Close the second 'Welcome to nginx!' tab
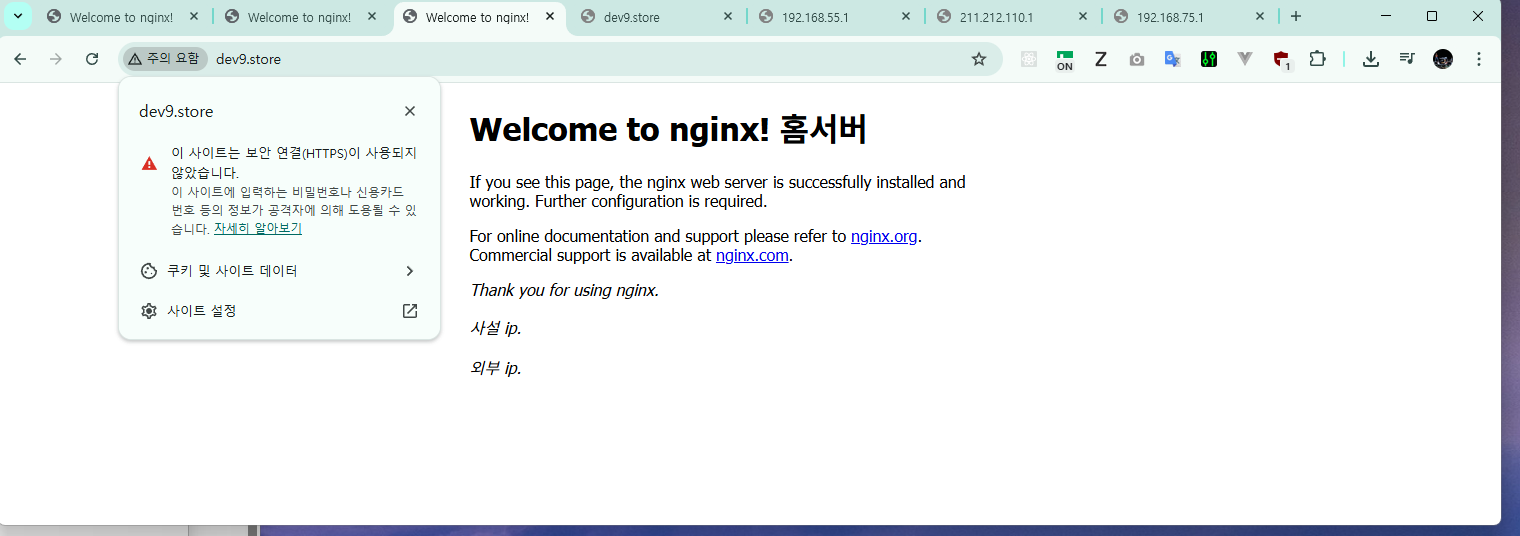1520x536 pixels. click(371, 17)
